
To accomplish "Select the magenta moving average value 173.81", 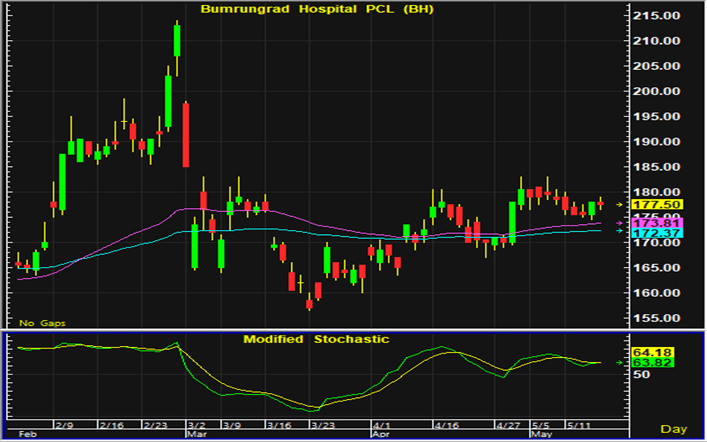I will coord(657,223).
